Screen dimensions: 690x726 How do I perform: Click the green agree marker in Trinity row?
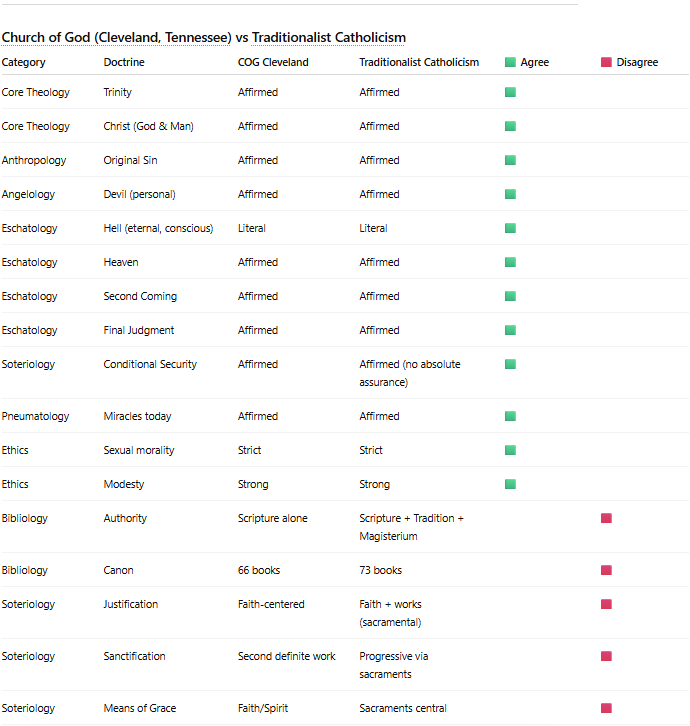tap(510, 92)
